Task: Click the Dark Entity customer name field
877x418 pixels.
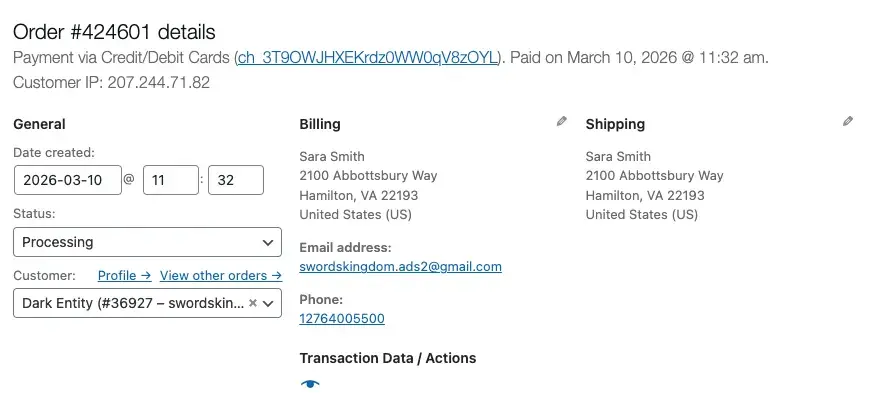Action: point(130,303)
